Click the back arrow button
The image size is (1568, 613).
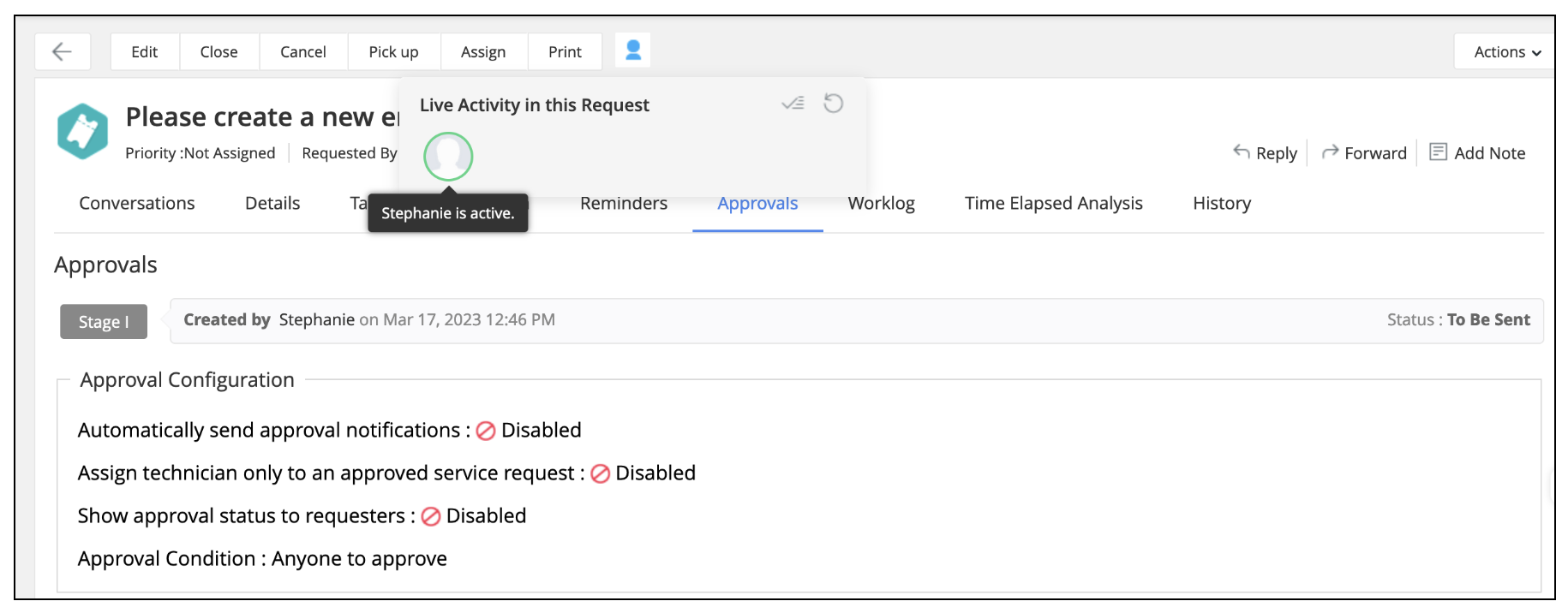pos(63,52)
